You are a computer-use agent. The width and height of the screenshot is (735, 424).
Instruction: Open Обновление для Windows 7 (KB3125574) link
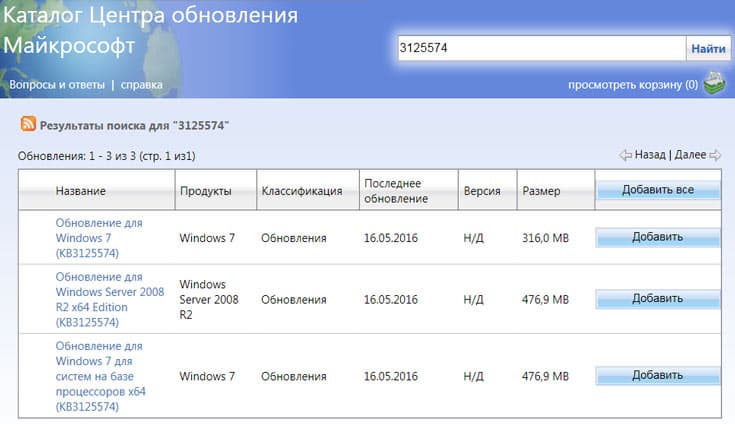coord(99,238)
